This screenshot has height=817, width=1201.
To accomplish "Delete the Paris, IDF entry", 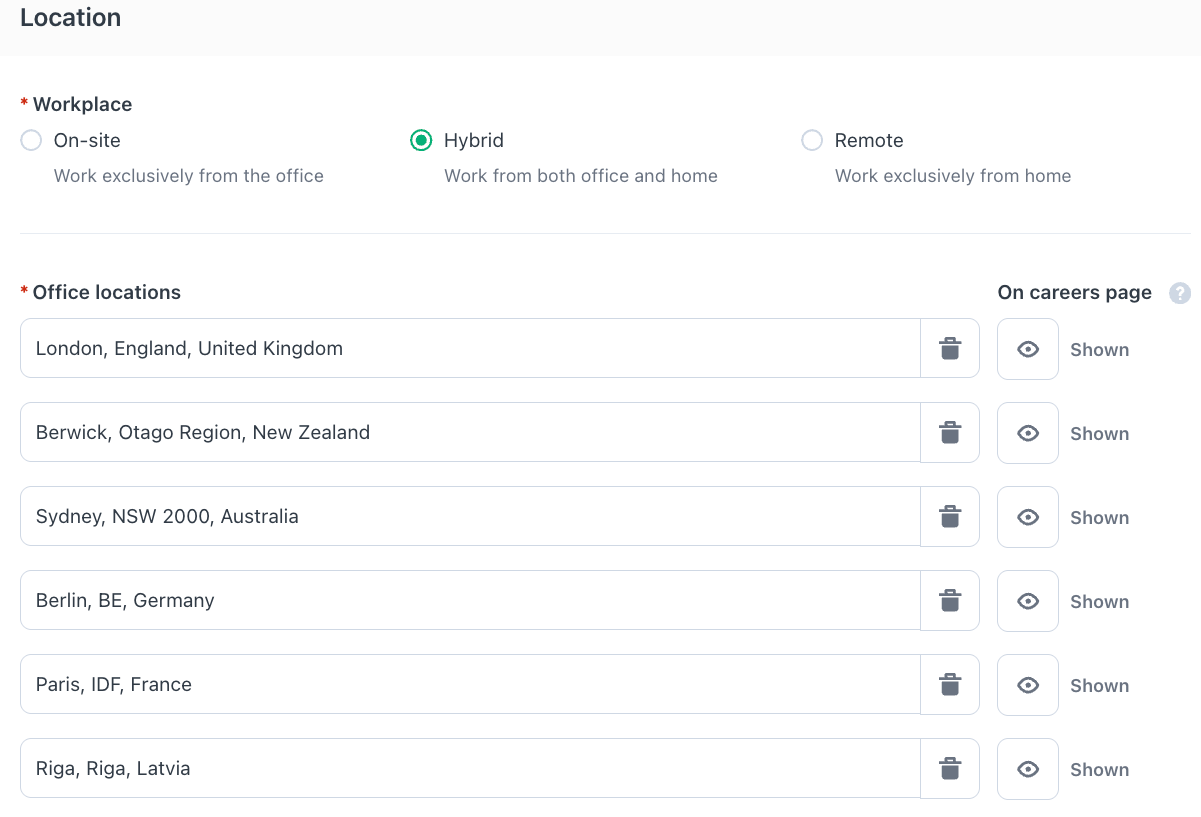I will coord(949,684).
